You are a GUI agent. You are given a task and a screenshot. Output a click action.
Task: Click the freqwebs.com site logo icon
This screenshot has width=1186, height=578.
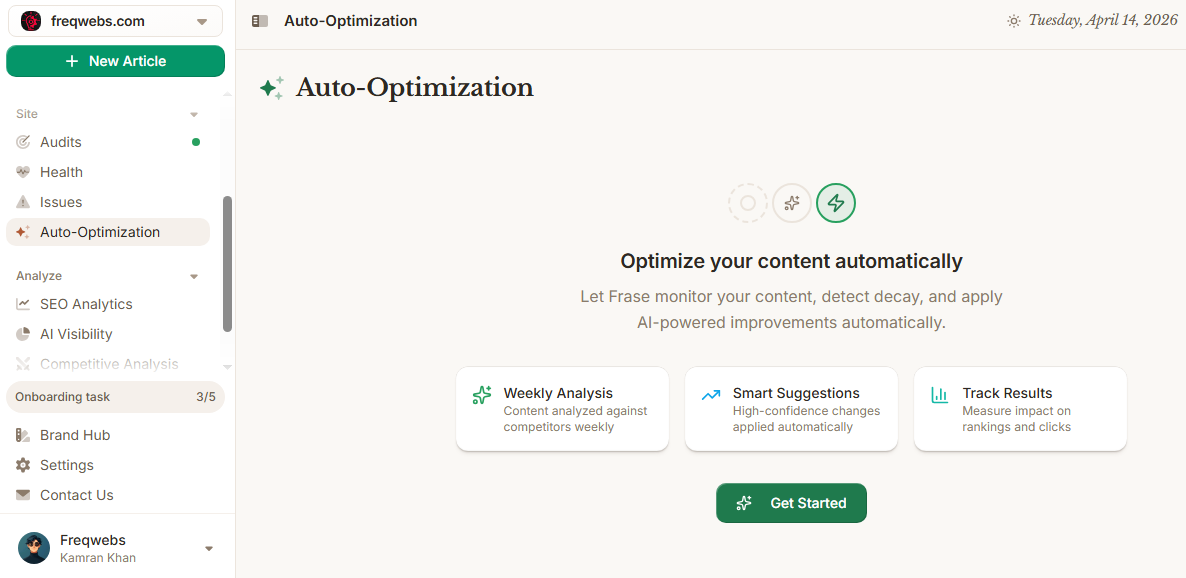tap(31, 21)
